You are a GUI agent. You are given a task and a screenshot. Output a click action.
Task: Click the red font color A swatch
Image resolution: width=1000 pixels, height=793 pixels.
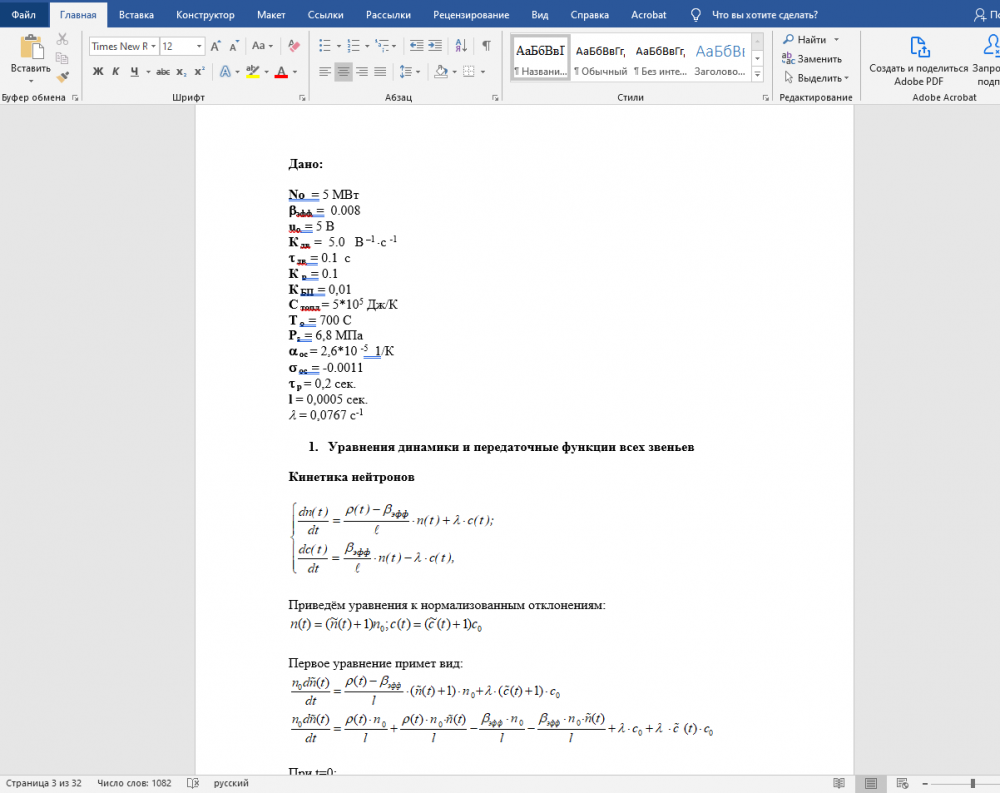pyautogui.click(x=280, y=72)
